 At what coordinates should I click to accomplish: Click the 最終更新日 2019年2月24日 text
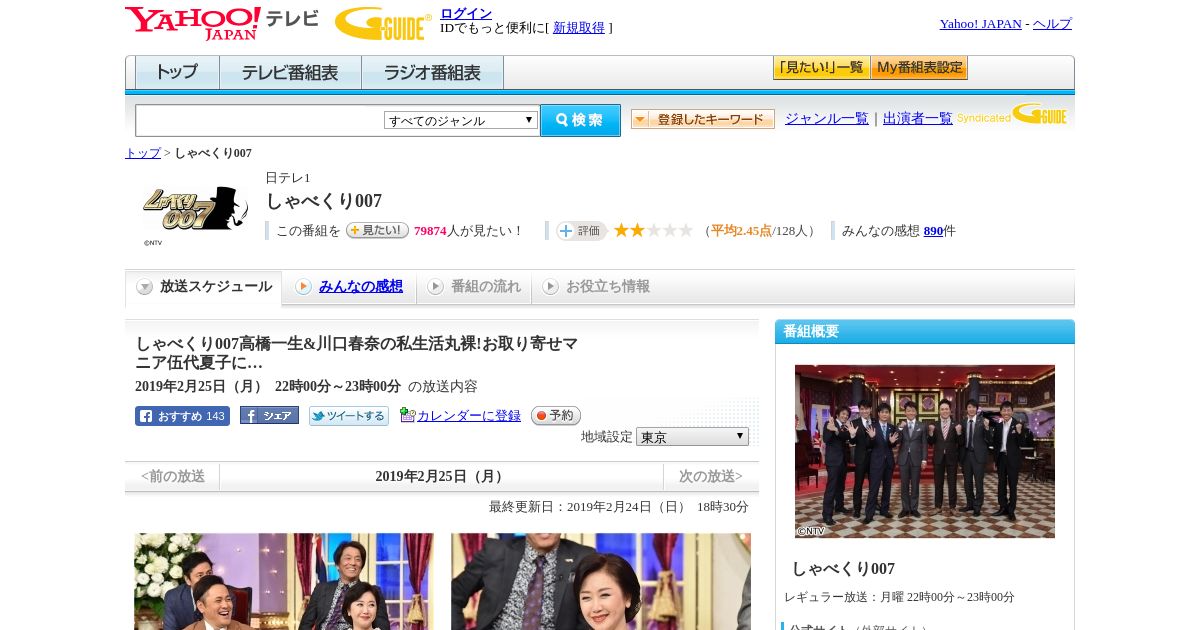[x=619, y=507]
